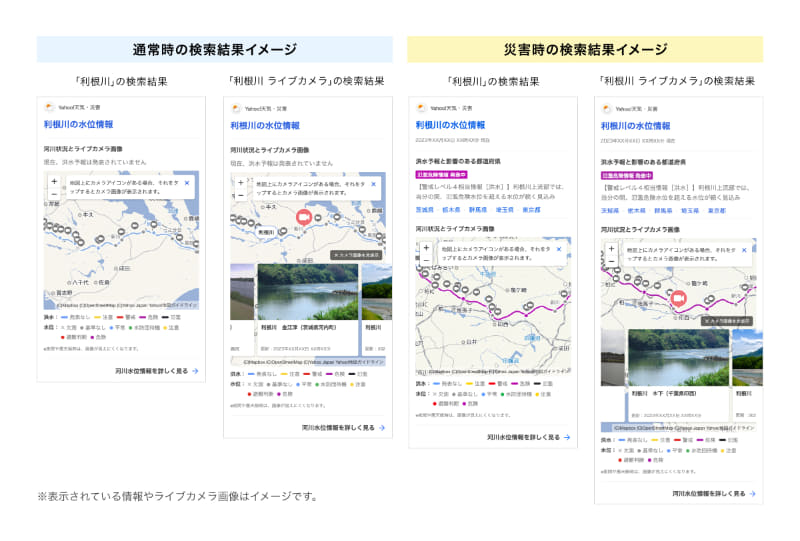Open 利根川の水位情報 title in disaster-time 利根川 result

tap(450, 125)
